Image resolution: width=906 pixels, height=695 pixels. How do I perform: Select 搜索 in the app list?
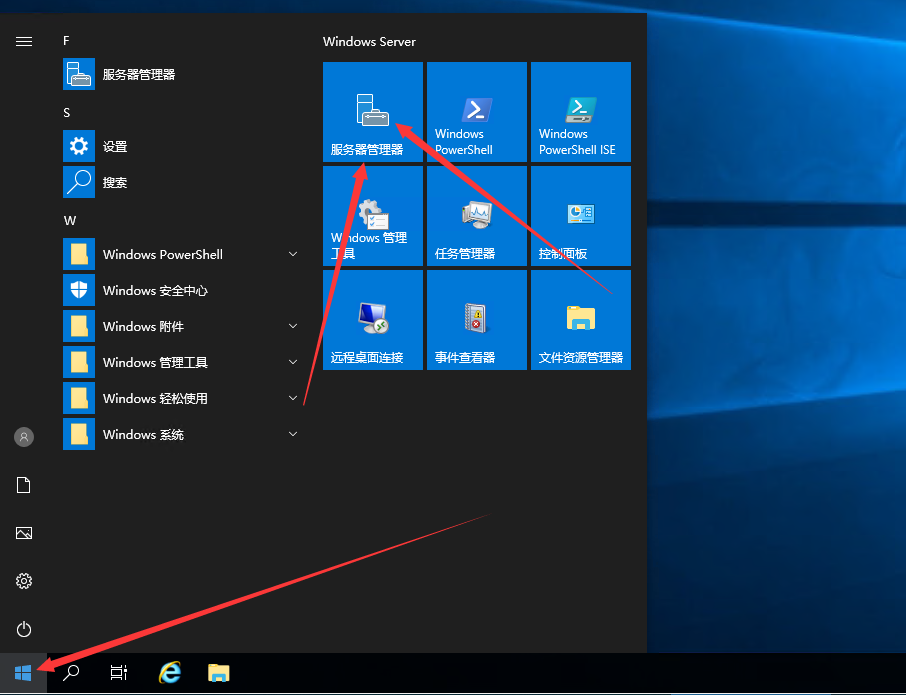[115, 182]
